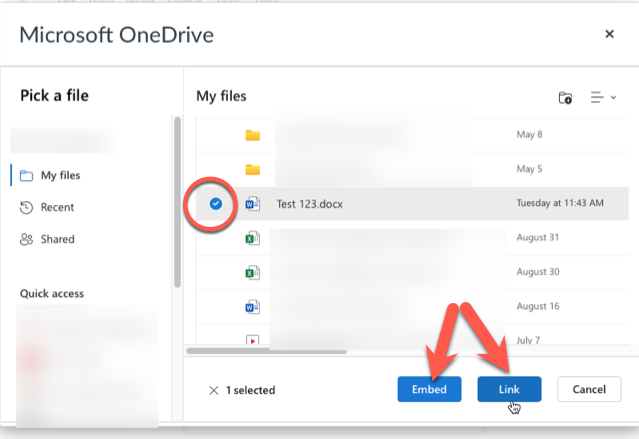The image size is (639, 439).
Task: Click the Word icon of Test 123.docx
Action: point(252,203)
